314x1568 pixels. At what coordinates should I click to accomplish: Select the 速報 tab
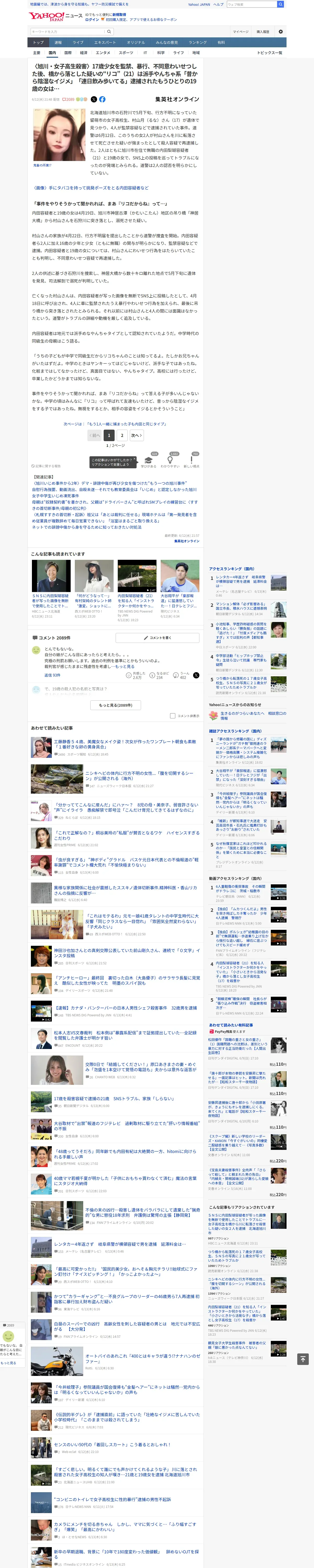(x=58, y=43)
